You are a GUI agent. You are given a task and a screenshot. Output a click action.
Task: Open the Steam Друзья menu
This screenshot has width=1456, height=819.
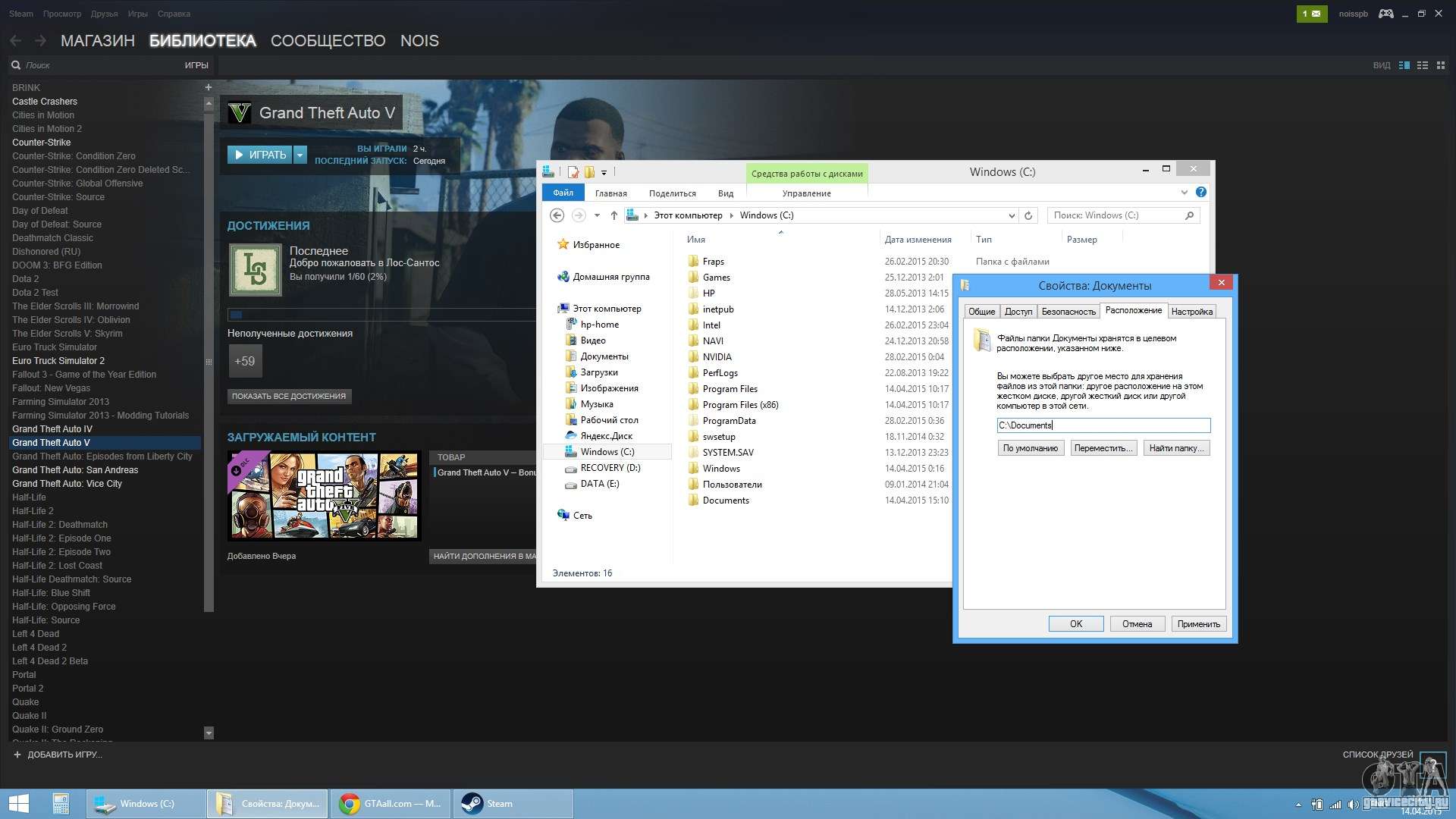point(104,14)
